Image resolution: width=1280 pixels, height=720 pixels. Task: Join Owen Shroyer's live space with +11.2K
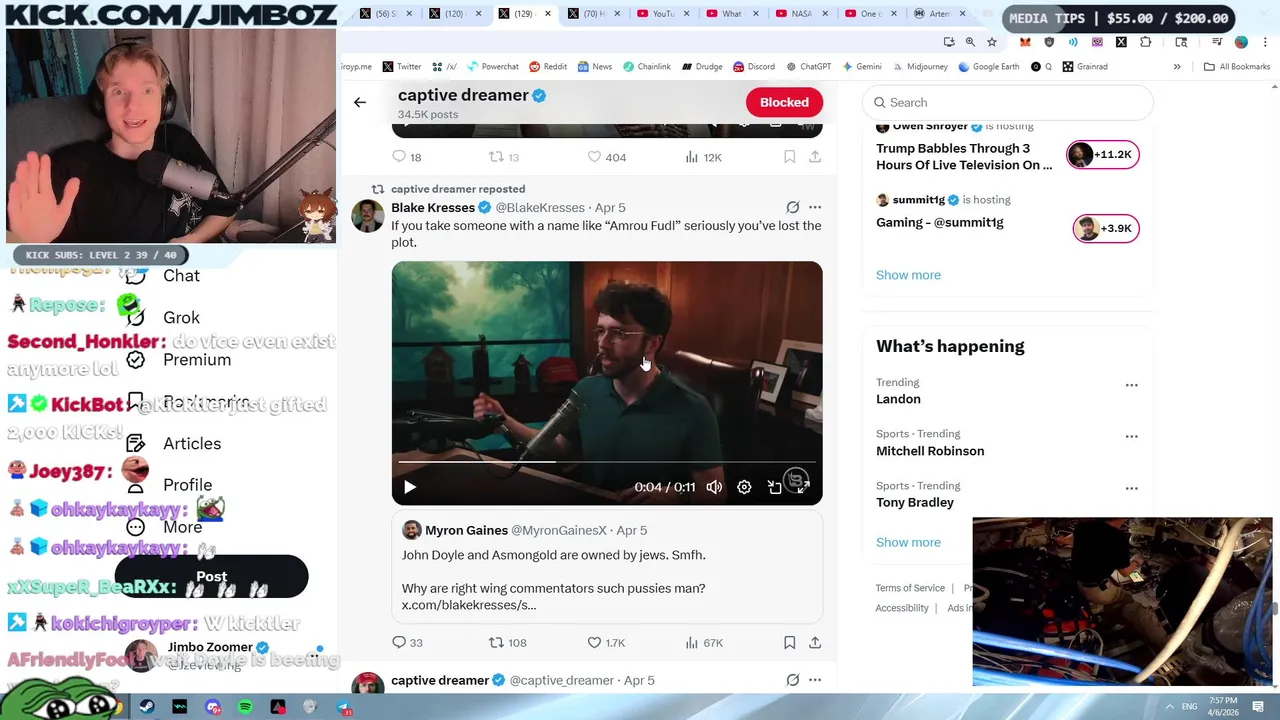[1103, 154]
